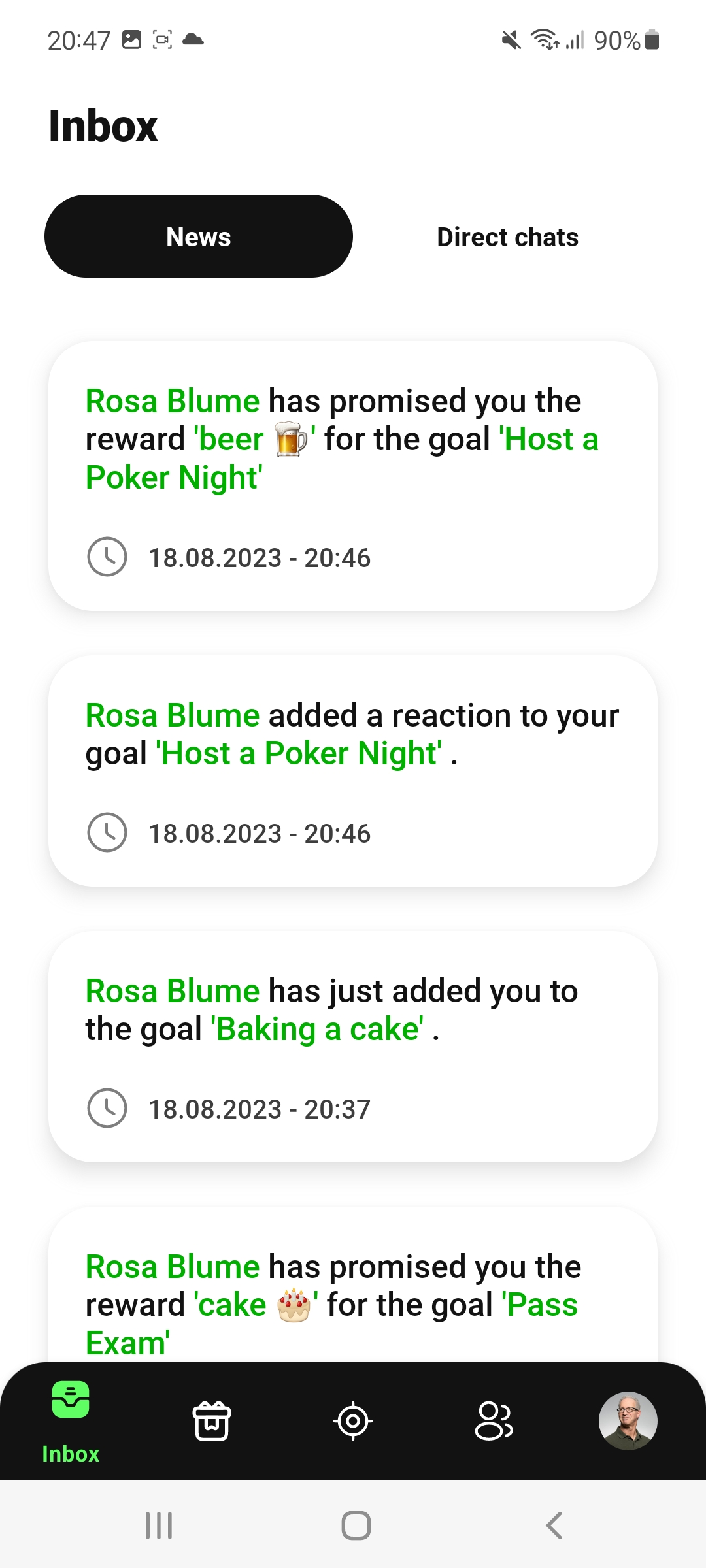Tap the 'Baking a cake' goal link
The height and width of the screenshot is (1568, 706).
(x=318, y=1030)
